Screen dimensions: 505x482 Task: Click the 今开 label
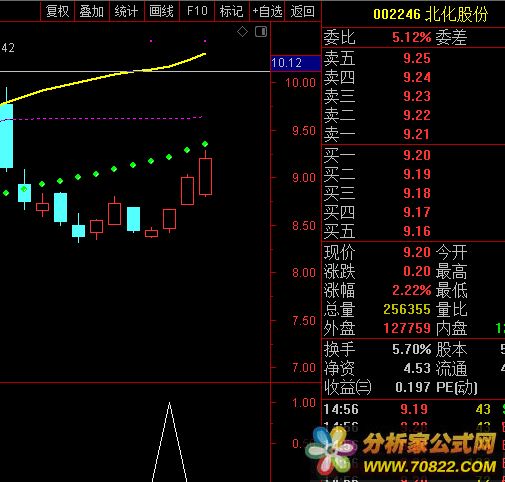click(x=452, y=252)
